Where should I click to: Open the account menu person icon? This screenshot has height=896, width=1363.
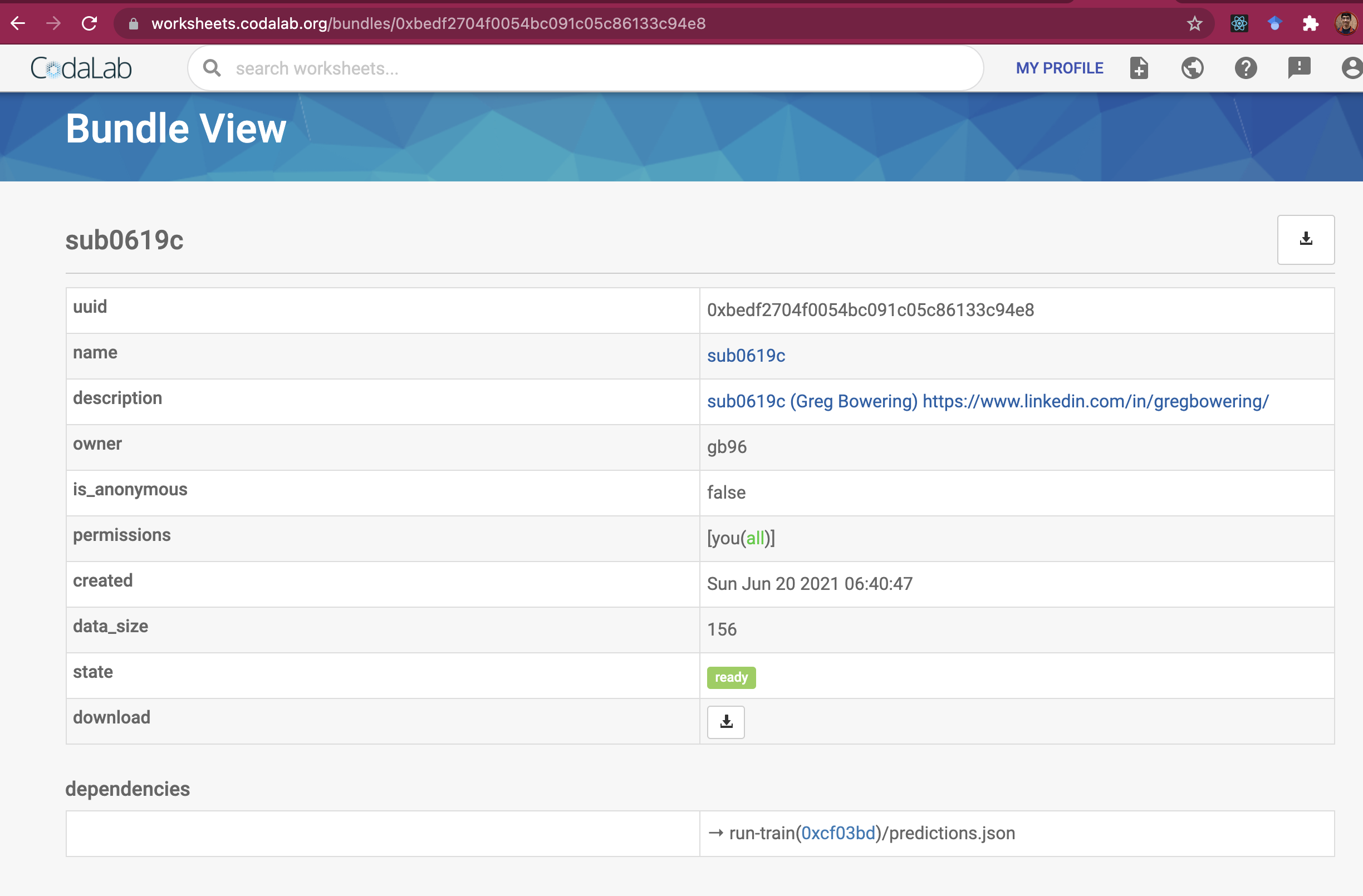pyautogui.click(x=1351, y=67)
